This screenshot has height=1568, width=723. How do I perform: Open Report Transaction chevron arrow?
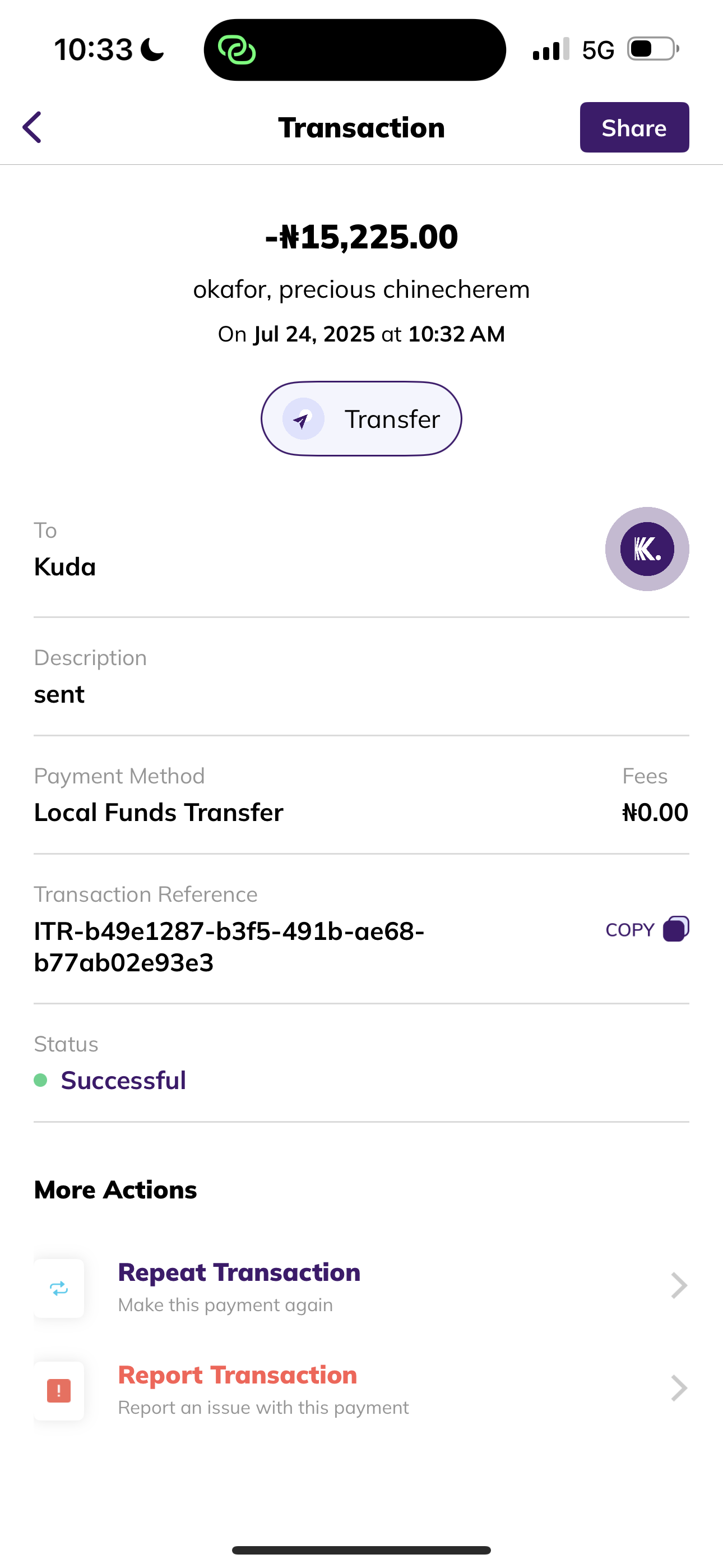[679, 1389]
